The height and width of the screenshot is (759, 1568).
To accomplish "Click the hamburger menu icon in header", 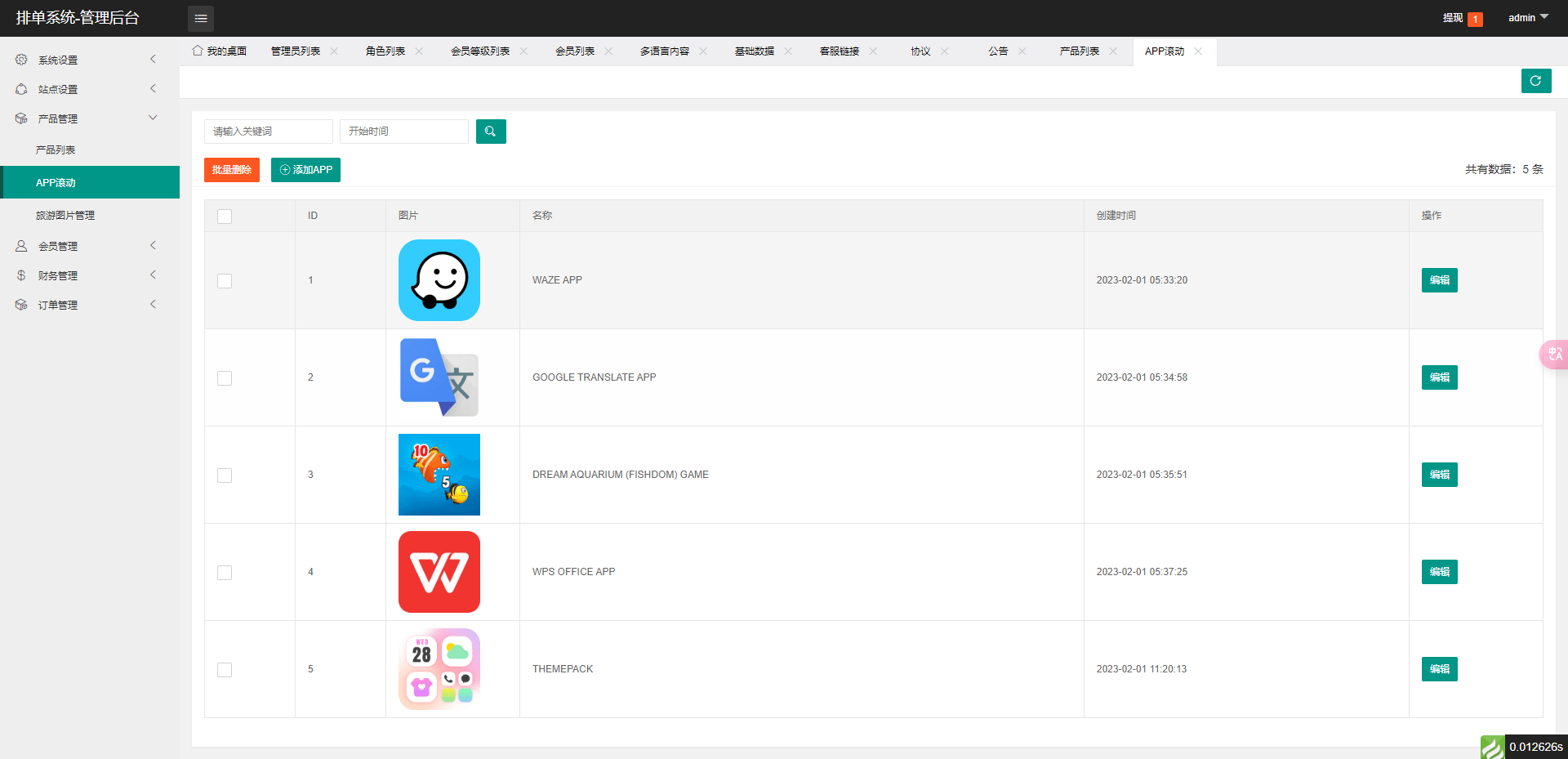I will pyautogui.click(x=201, y=18).
